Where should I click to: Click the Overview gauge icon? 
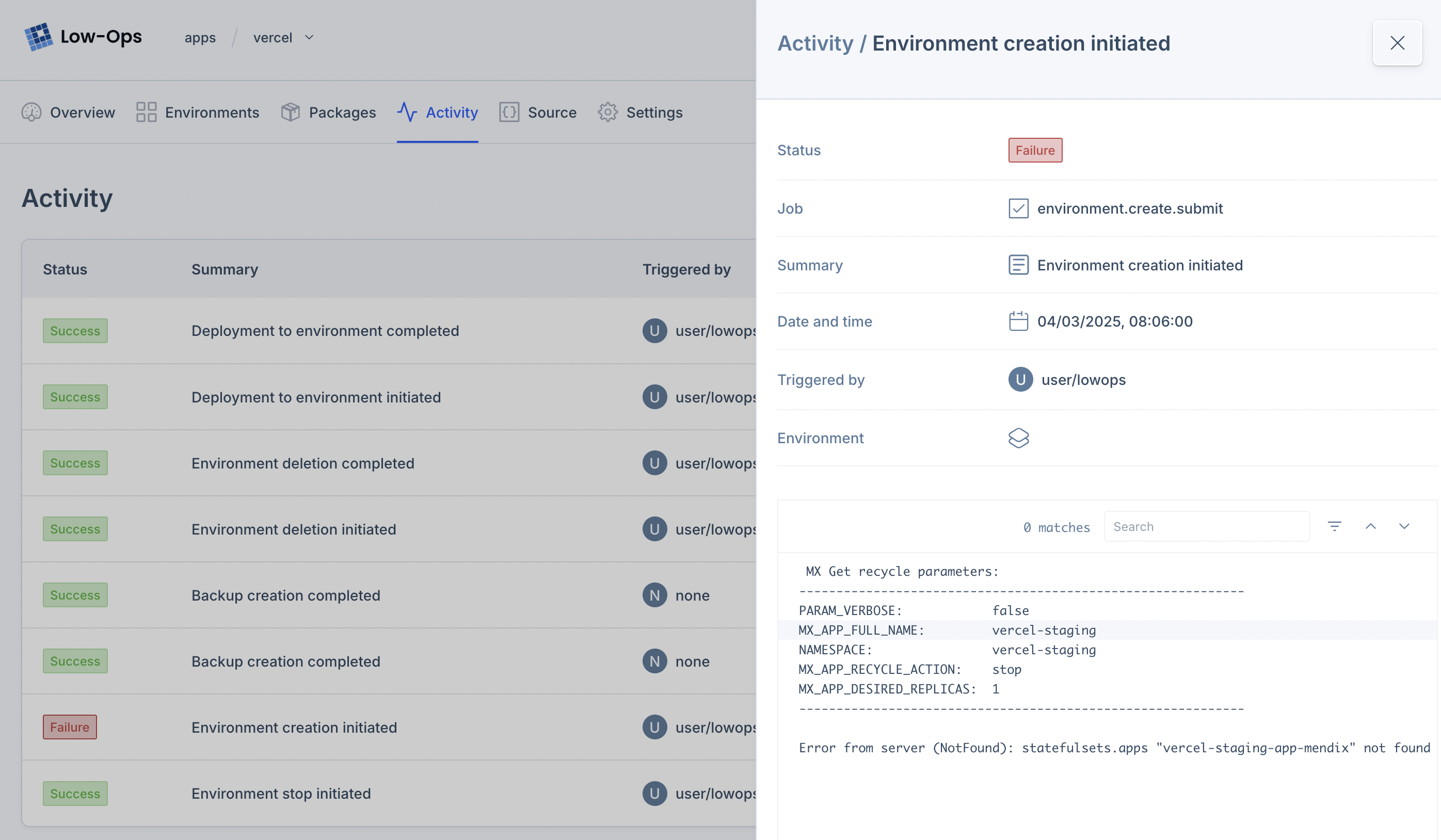pyautogui.click(x=31, y=112)
